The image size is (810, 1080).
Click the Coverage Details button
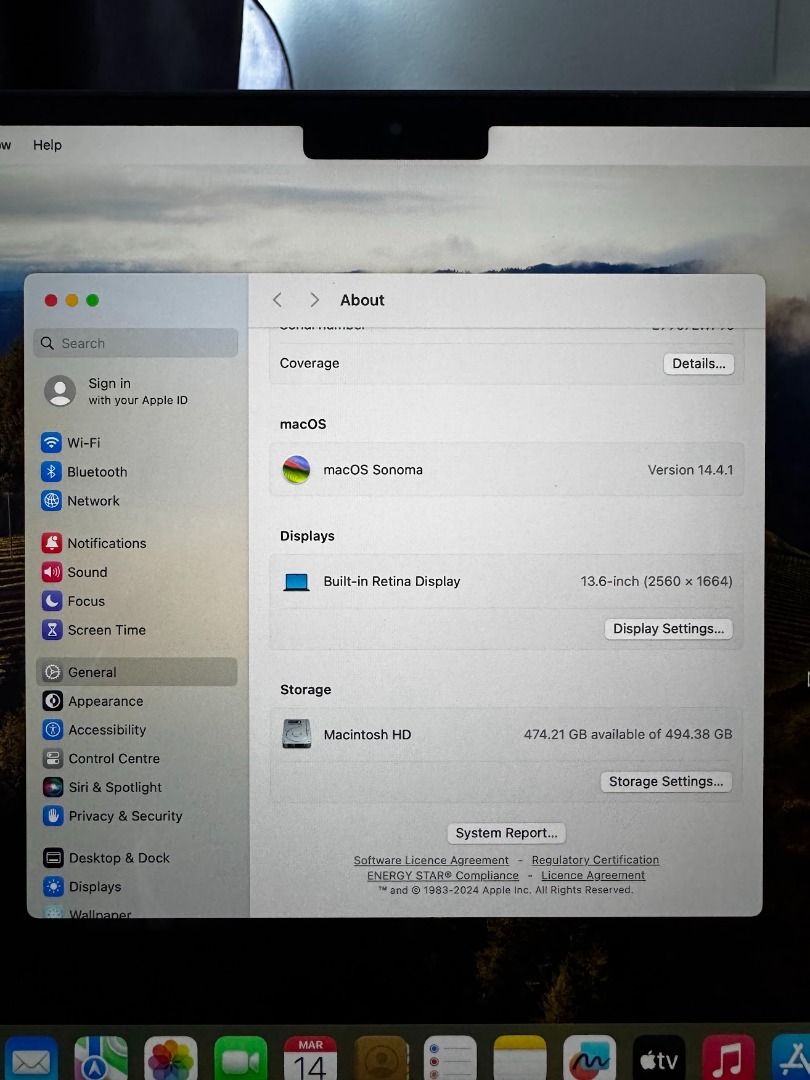coord(698,364)
